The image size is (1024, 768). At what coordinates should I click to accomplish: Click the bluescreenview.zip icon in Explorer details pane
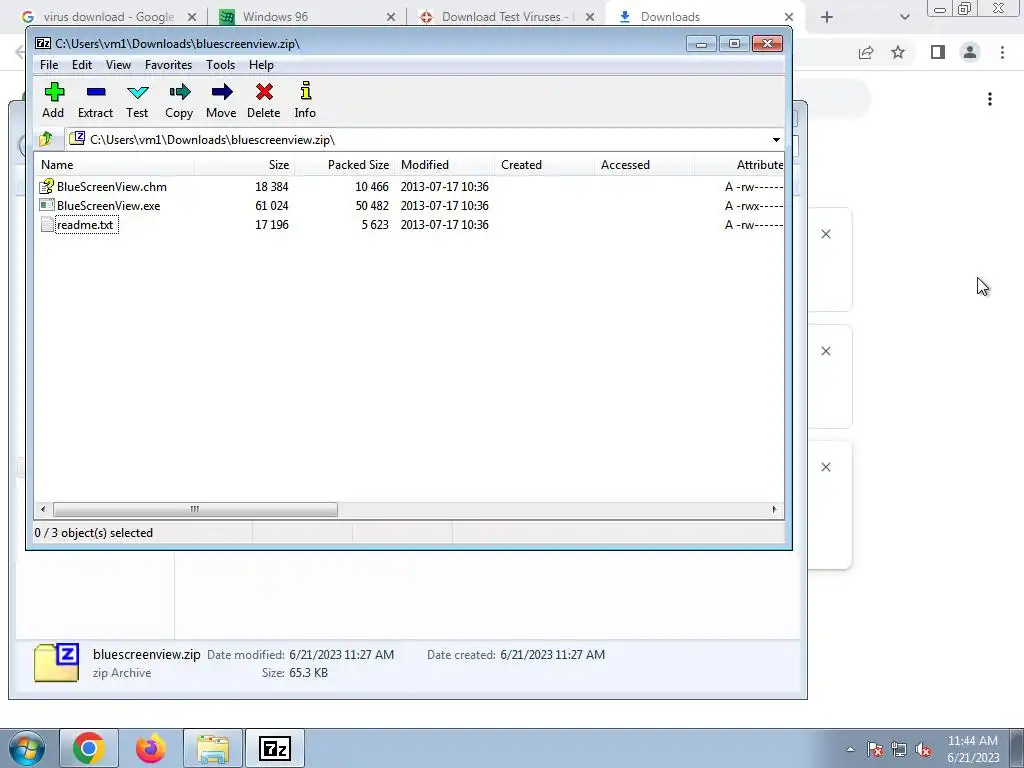coord(57,663)
